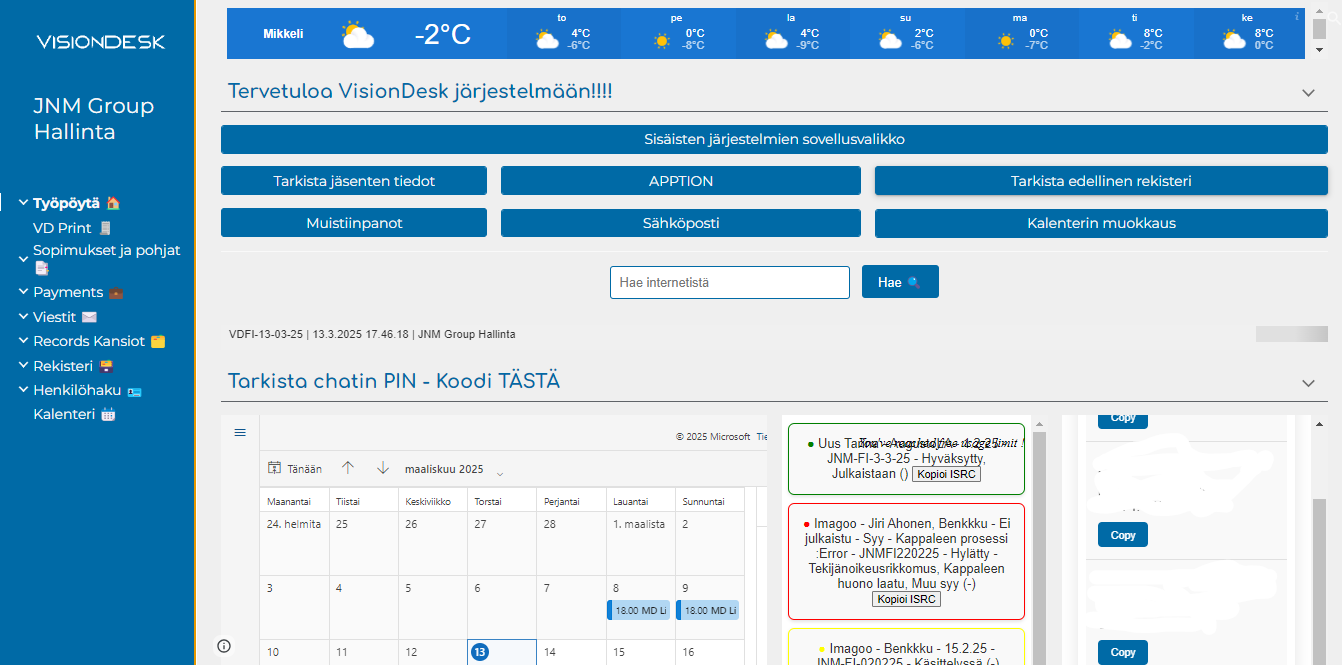Expand the Records Kansiot sidebar section
Viewport: 1342px width, 665px height.
[x=89, y=341]
